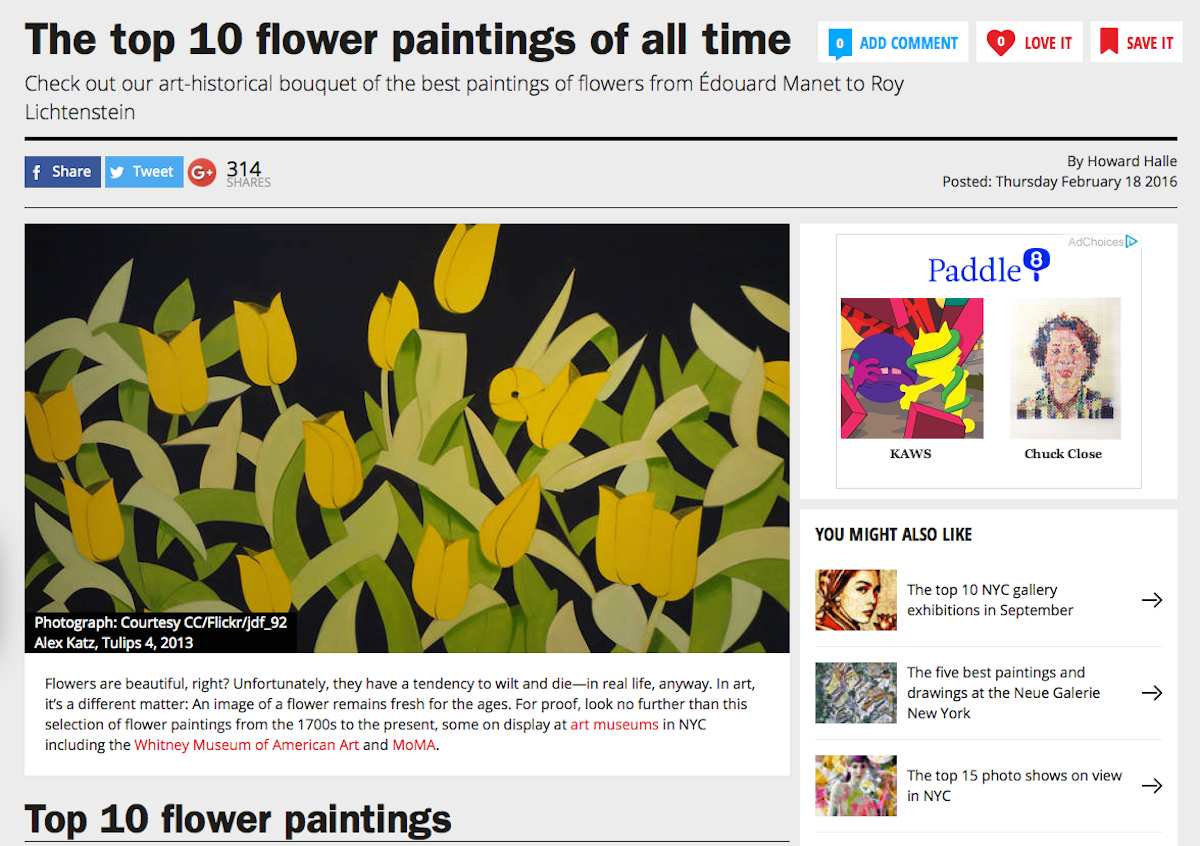Click the Google Plus share icon
This screenshot has height=846, width=1200.
click(202, 172)
